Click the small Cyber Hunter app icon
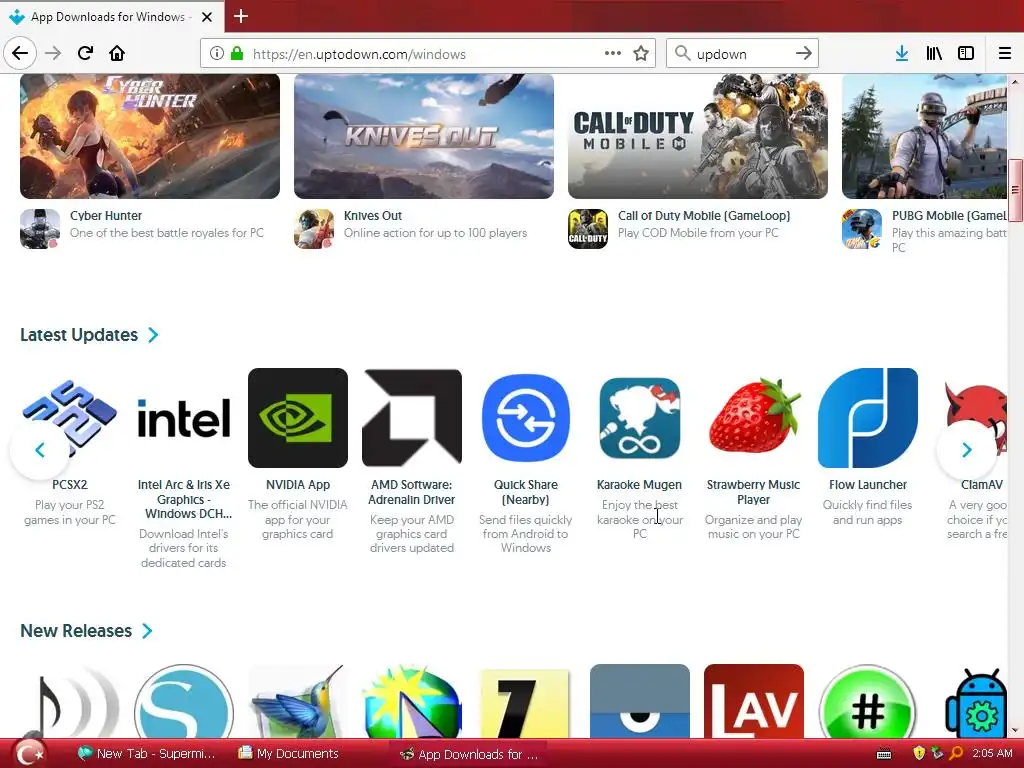 (x=40, y=229)
